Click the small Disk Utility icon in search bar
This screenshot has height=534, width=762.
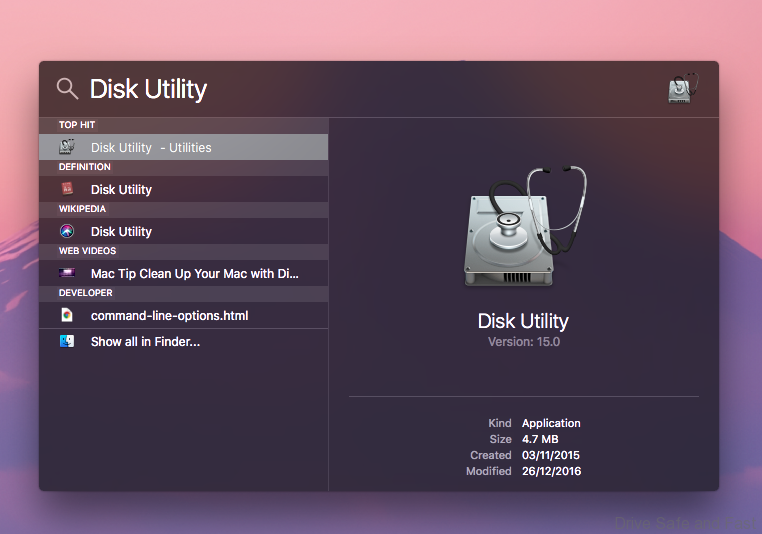[682, 89]
